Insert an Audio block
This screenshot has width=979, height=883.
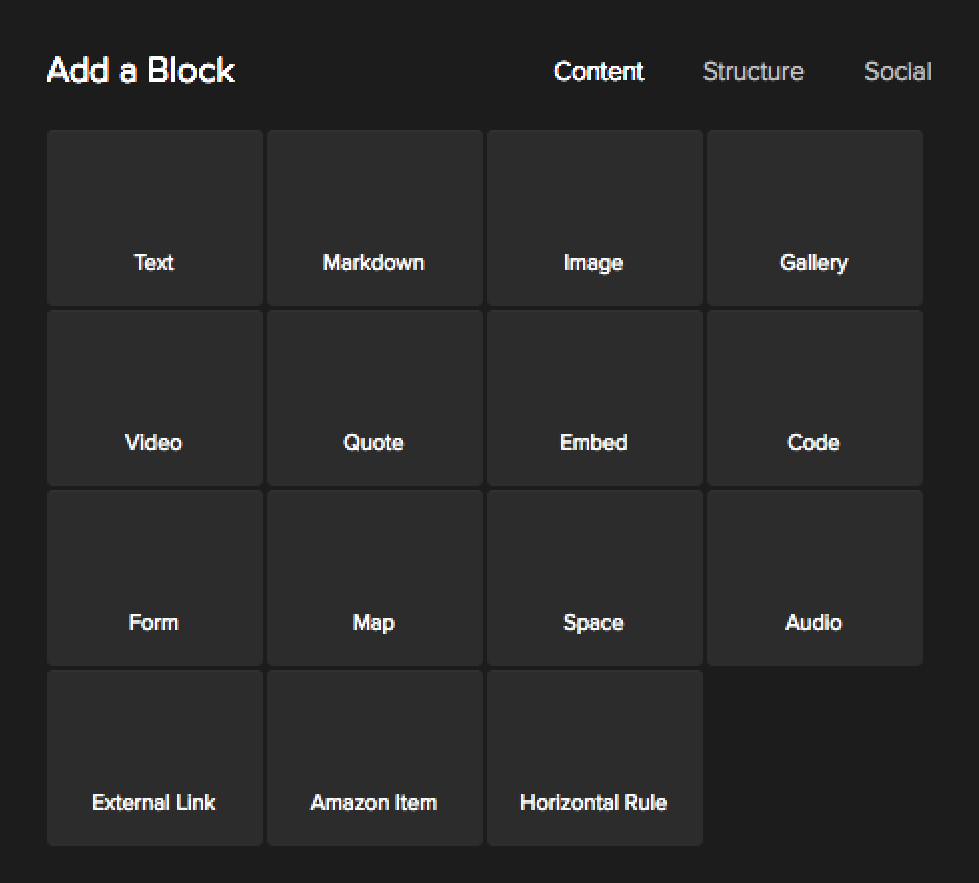click(814, 578)
